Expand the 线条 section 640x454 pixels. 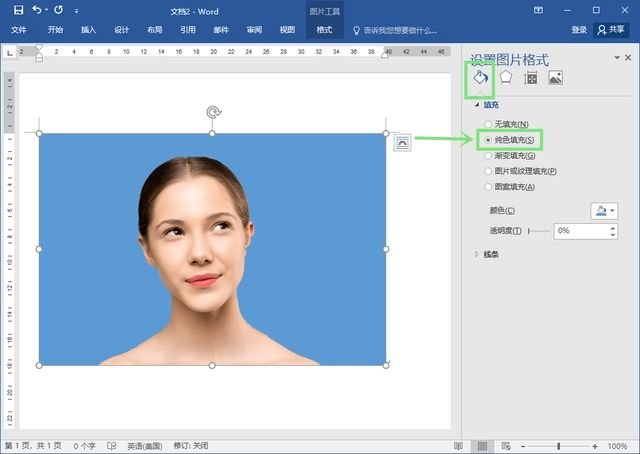point(477,255)
